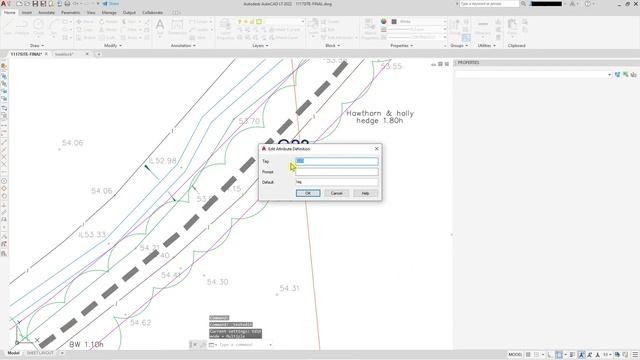Open the Parametric ribbon tab

click(x=70, y=13)
